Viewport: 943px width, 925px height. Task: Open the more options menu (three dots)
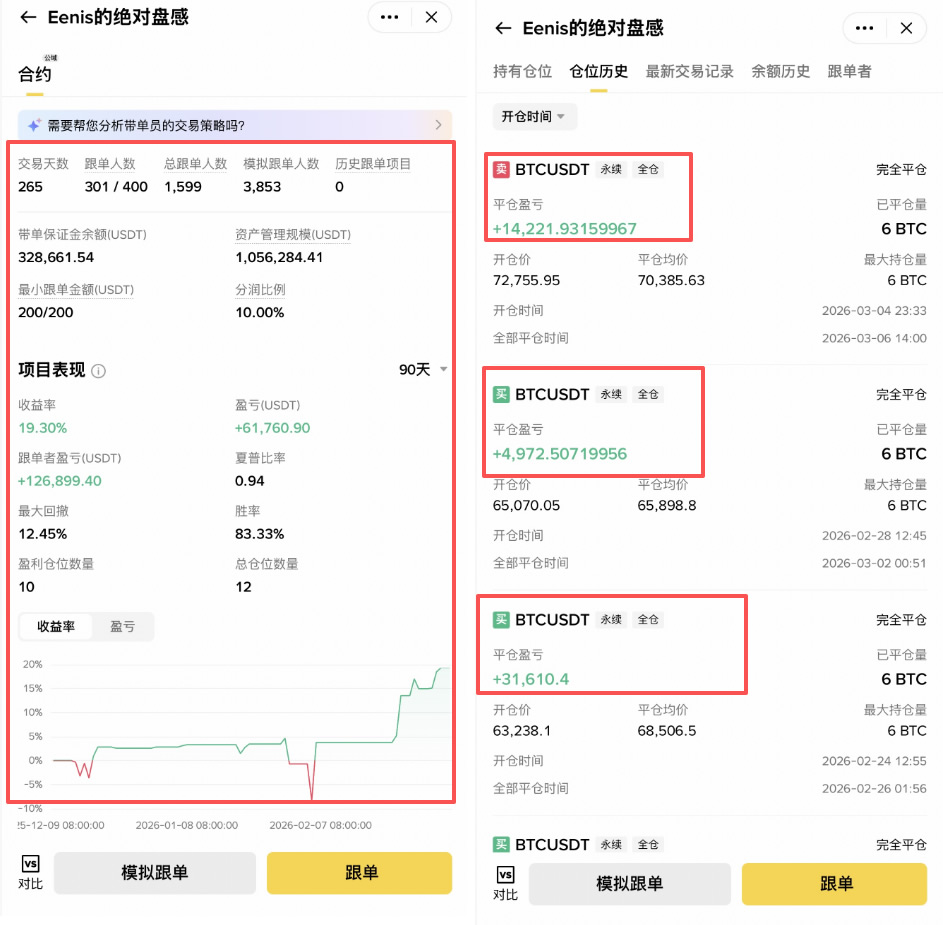(389, 17)
